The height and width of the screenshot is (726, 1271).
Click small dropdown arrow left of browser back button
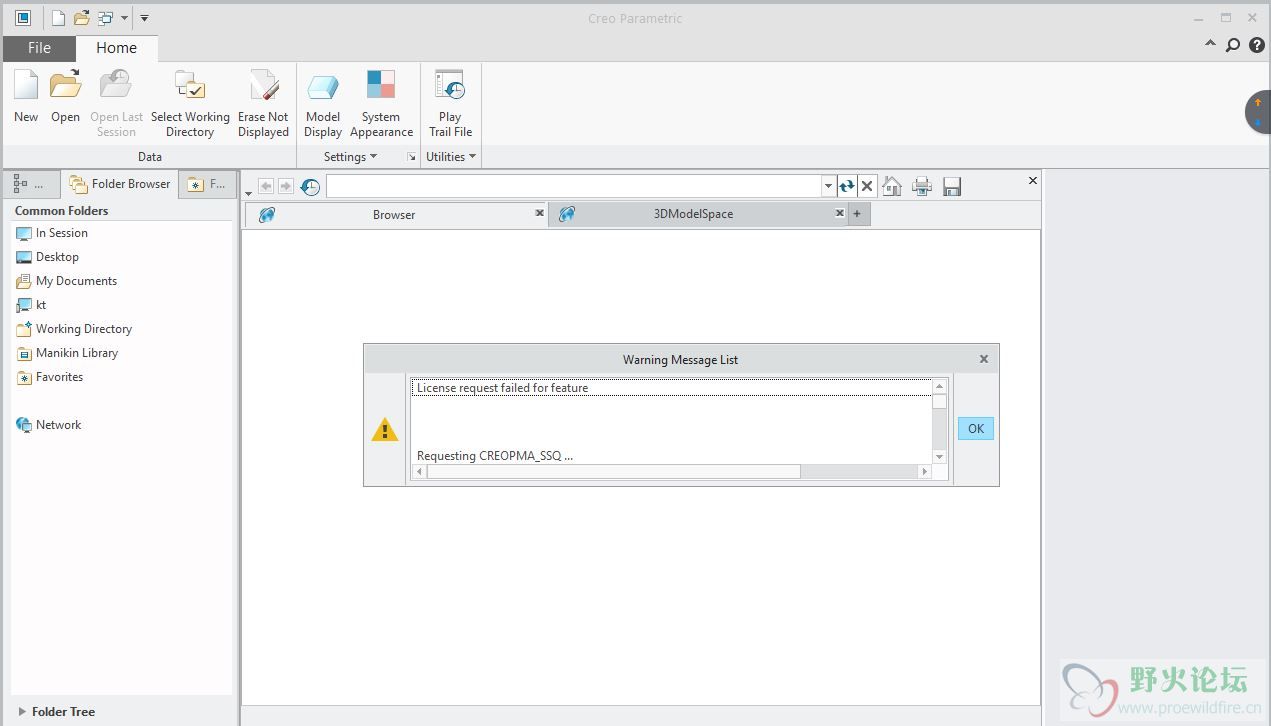pos(249,193)
